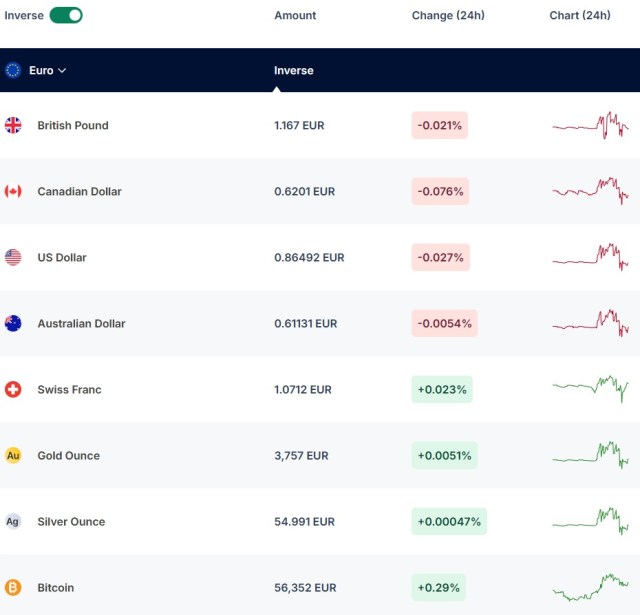Viewport: 640px width, 615px height.
Task: Click the Silver Ounce Ag icon
Action: (x=13, y=522)
